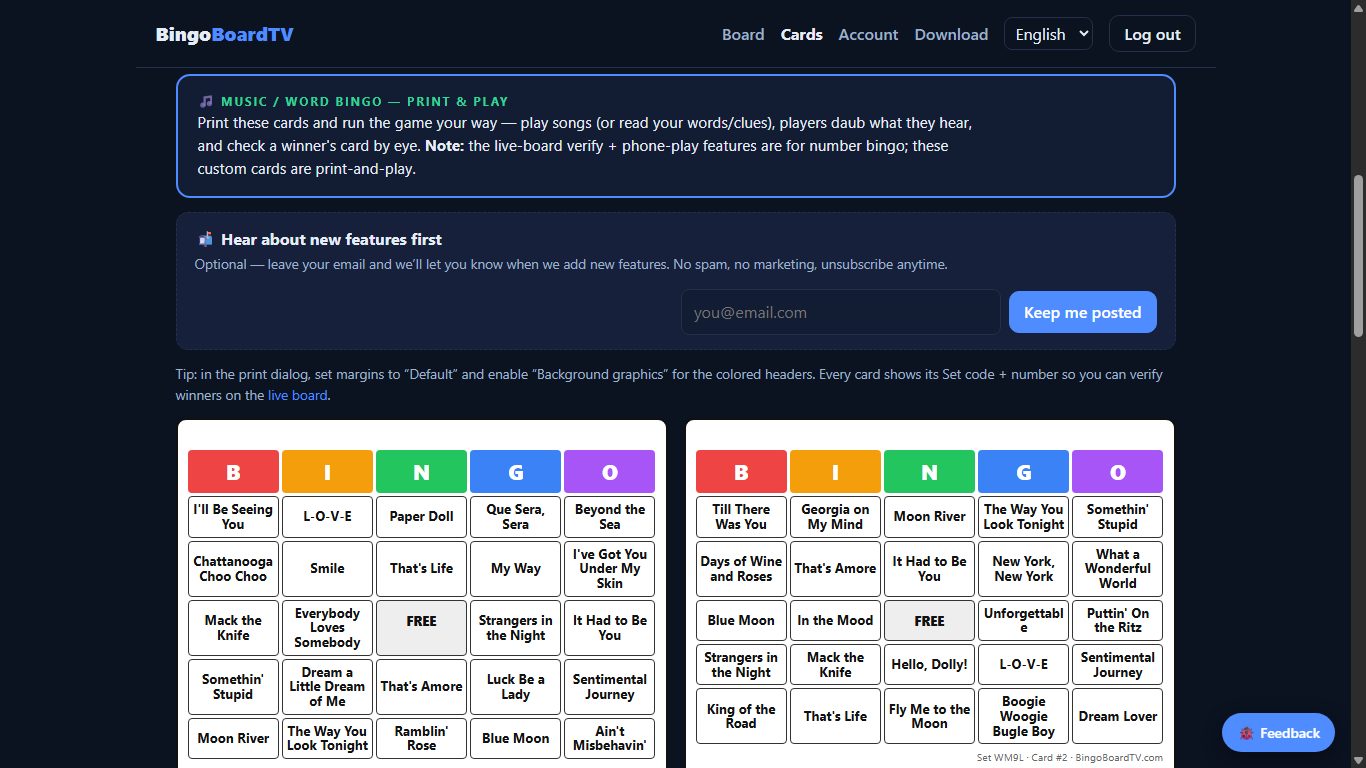This screenshot has width=1366, height=768.
Task: Click Mack the Knife on first card
Action: [233, 628]
